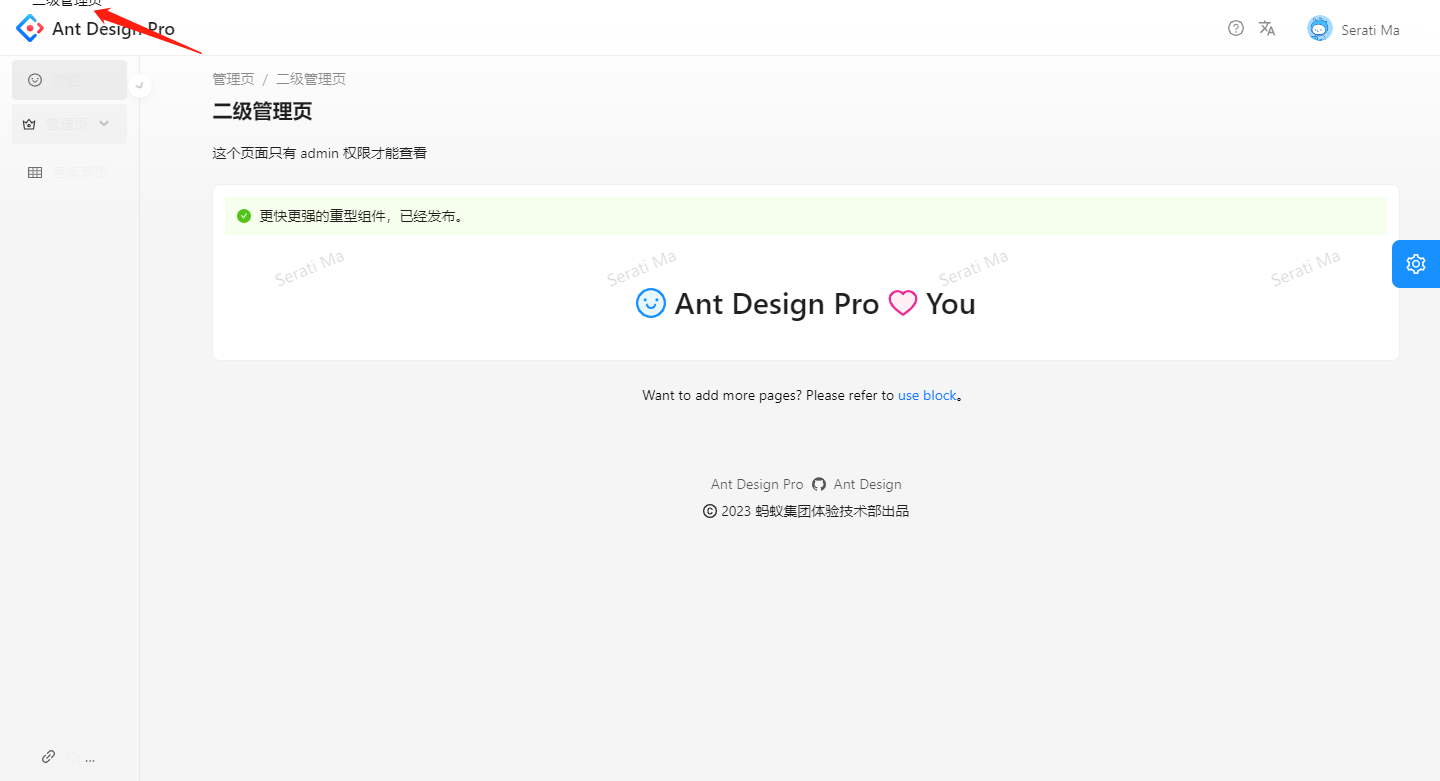The width and height of the screenshot is (1440, 781).
Task: Select the smiley Welcome icon in sidebar
Action: click(x=35, y=80)
